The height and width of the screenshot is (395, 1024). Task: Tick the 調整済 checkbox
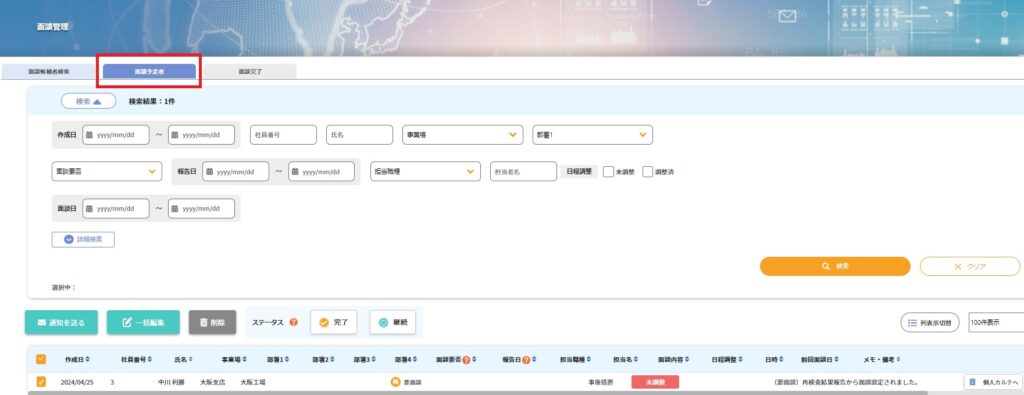pyautogui.click(x=648, y=172)
